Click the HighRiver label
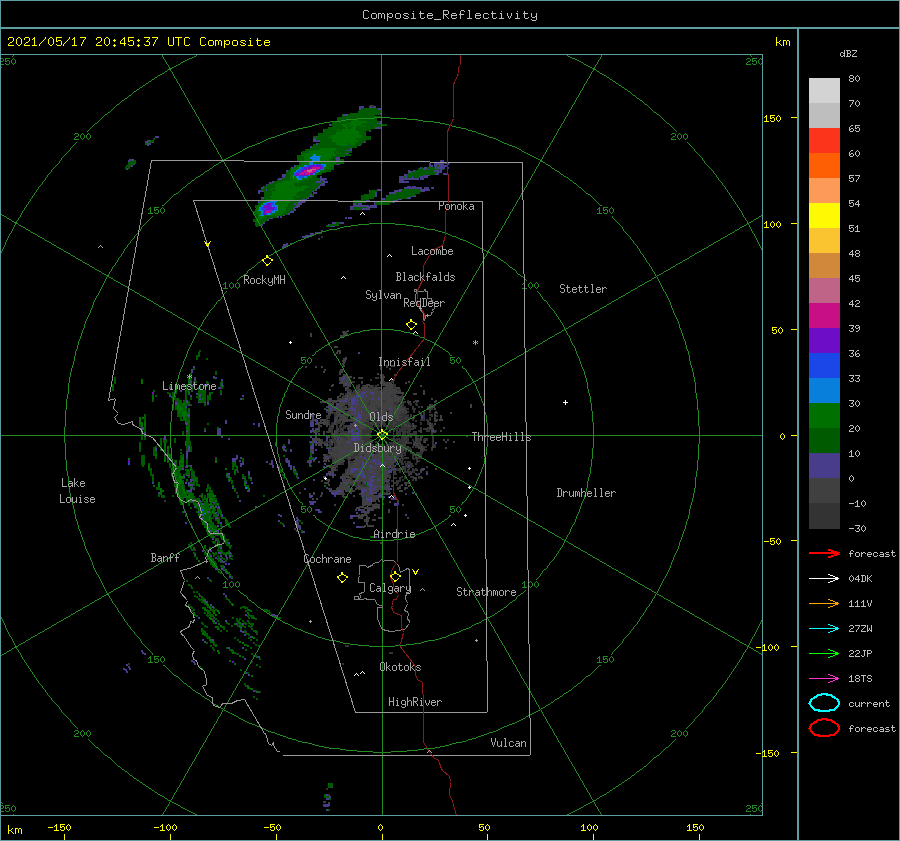 [x=415, y=702]
